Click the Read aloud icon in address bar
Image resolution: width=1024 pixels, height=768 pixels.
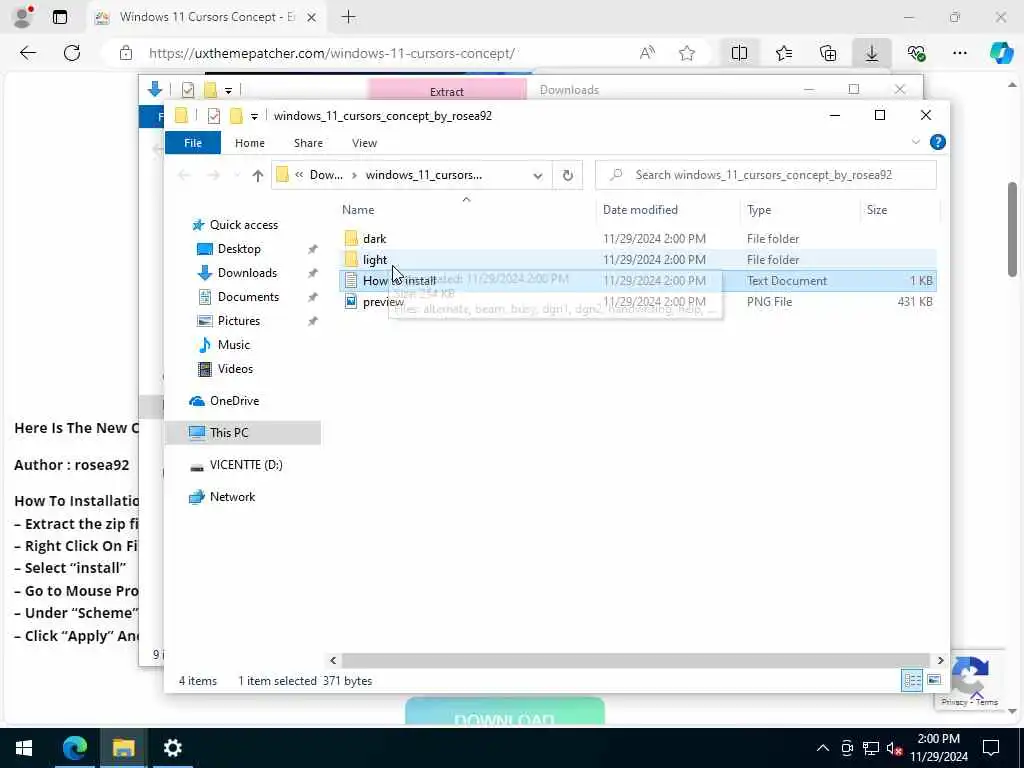click(647, 54)
